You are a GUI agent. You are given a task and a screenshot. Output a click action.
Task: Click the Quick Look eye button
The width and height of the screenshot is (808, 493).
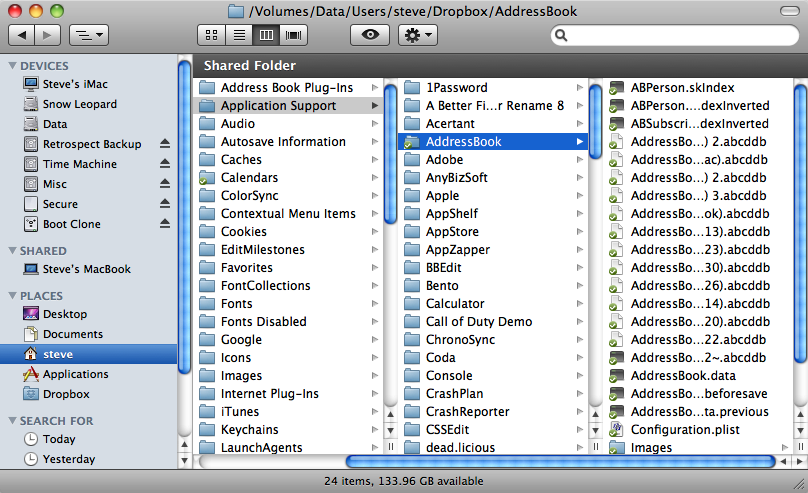click(370, 35)
